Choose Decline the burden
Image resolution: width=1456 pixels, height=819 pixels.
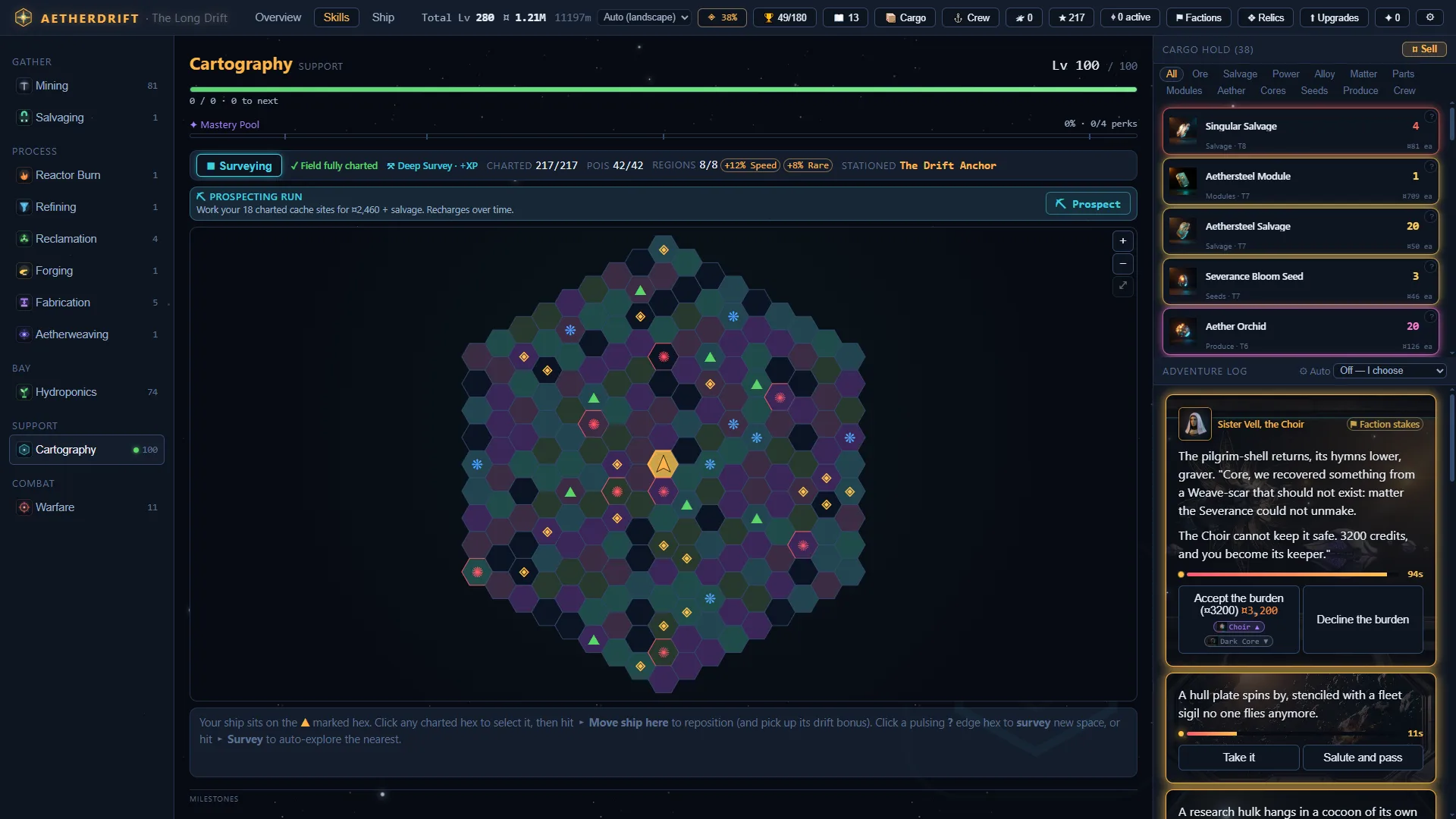click(x=1362, y=620)
